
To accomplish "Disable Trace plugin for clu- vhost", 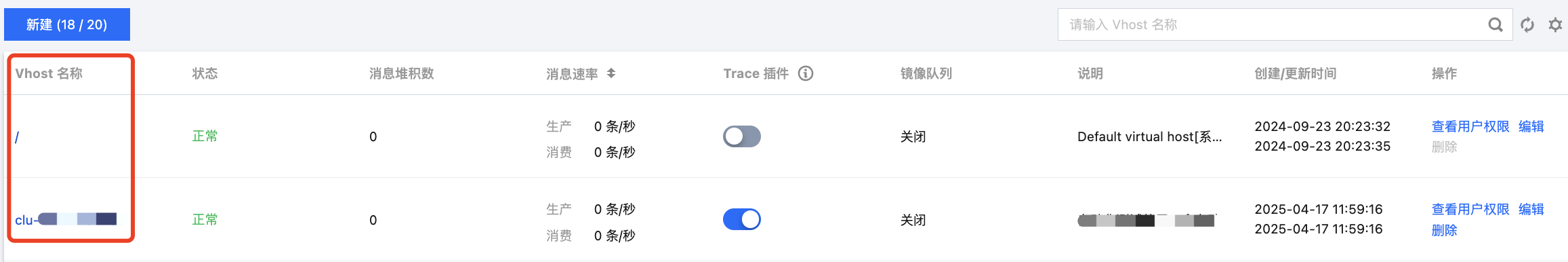I will tap(742, 219).
